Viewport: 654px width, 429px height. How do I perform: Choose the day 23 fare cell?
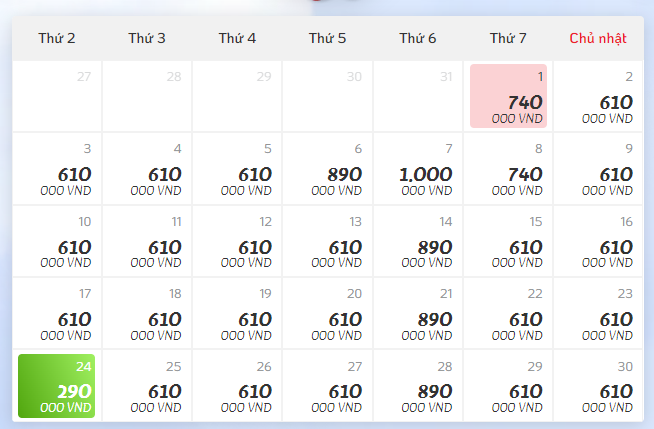(598, 313)
